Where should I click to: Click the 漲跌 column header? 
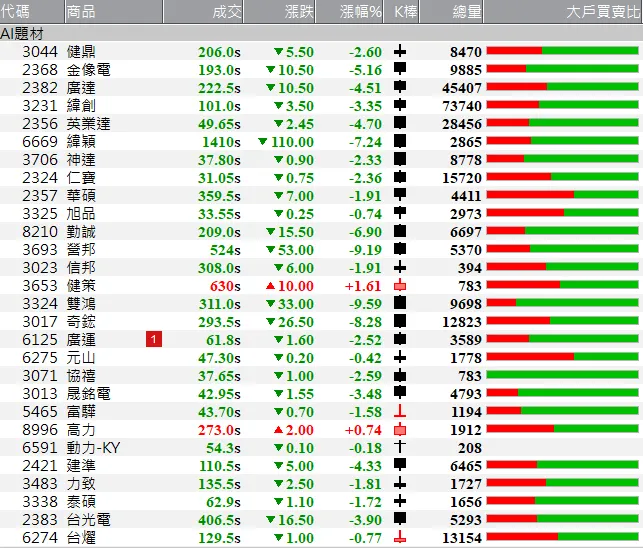click(x=280, y=11)
